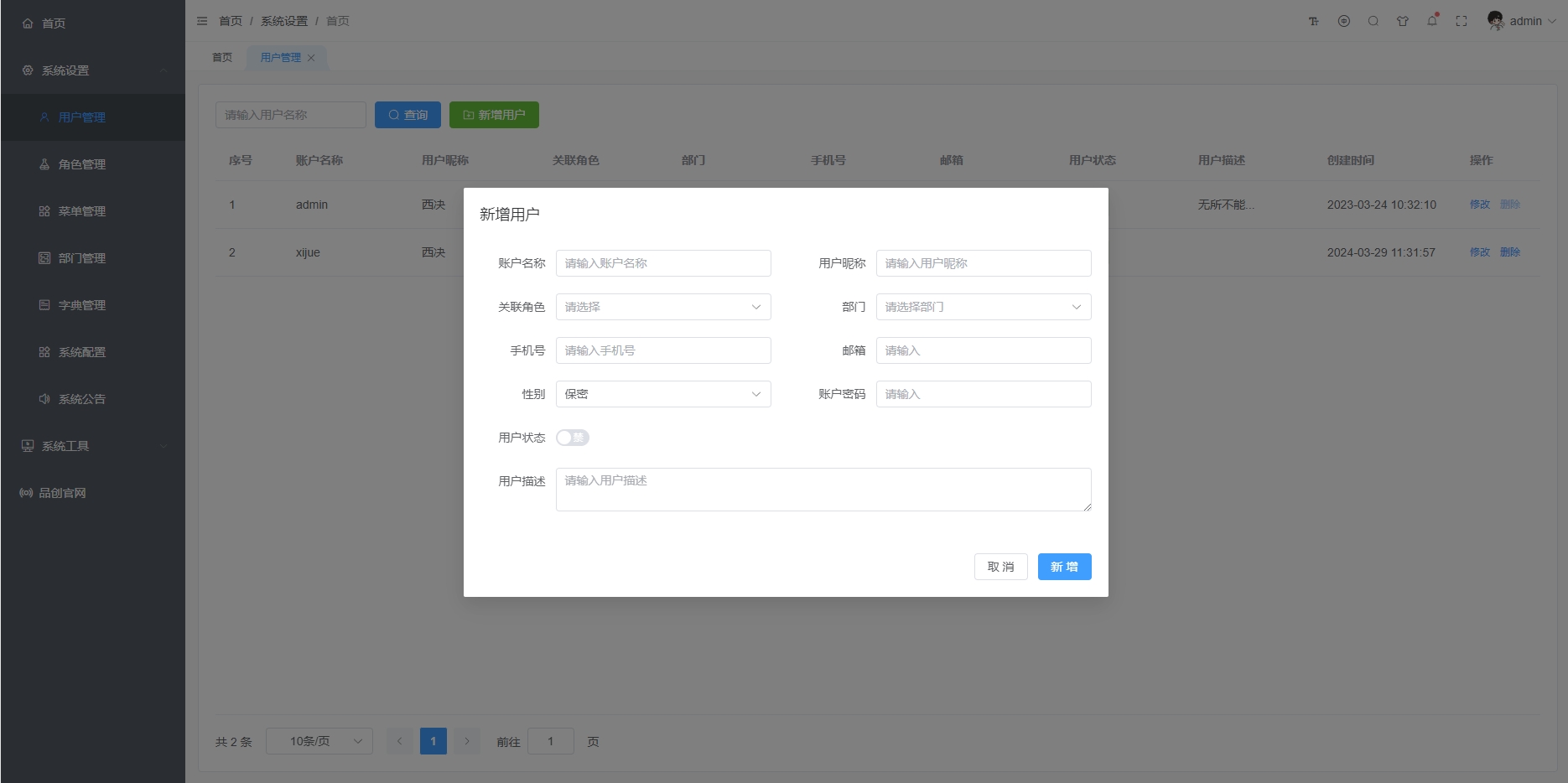The image size is (1568, 783).
Task: Switch to the 首页 tab
Action: (222, 58)
